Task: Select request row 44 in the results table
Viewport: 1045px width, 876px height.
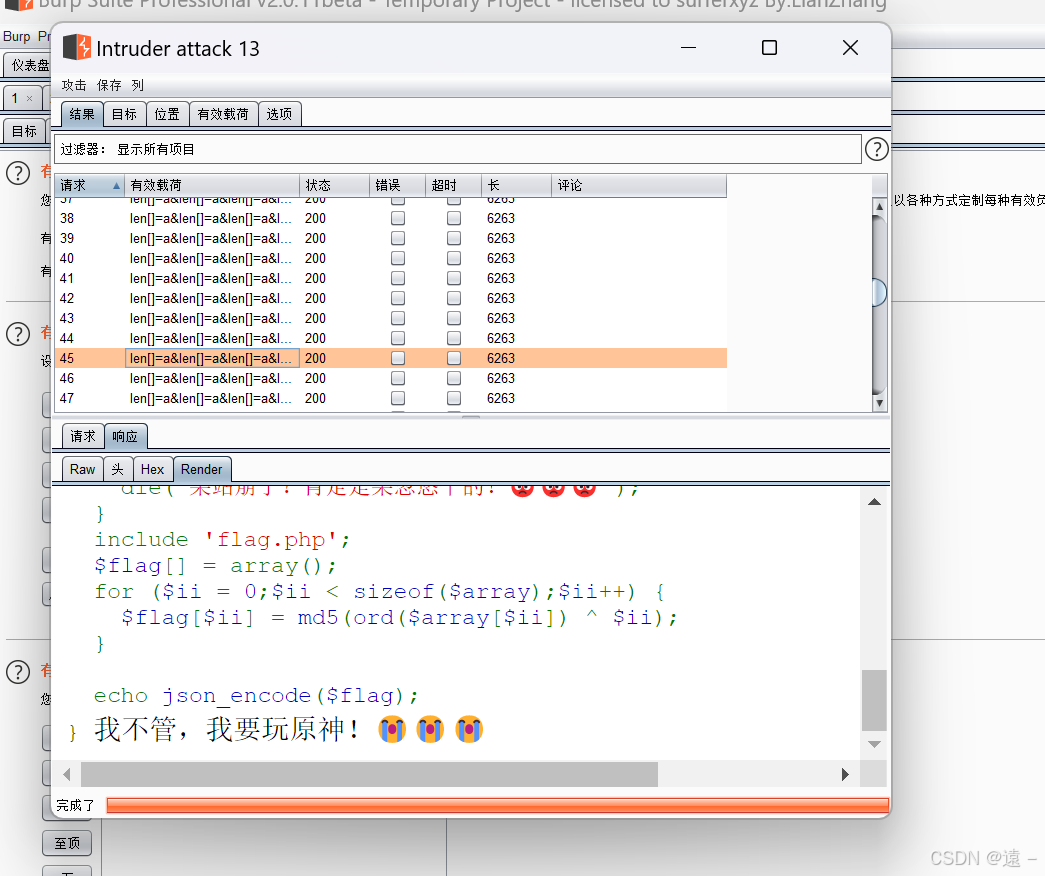Action: (x=200, y=338)
